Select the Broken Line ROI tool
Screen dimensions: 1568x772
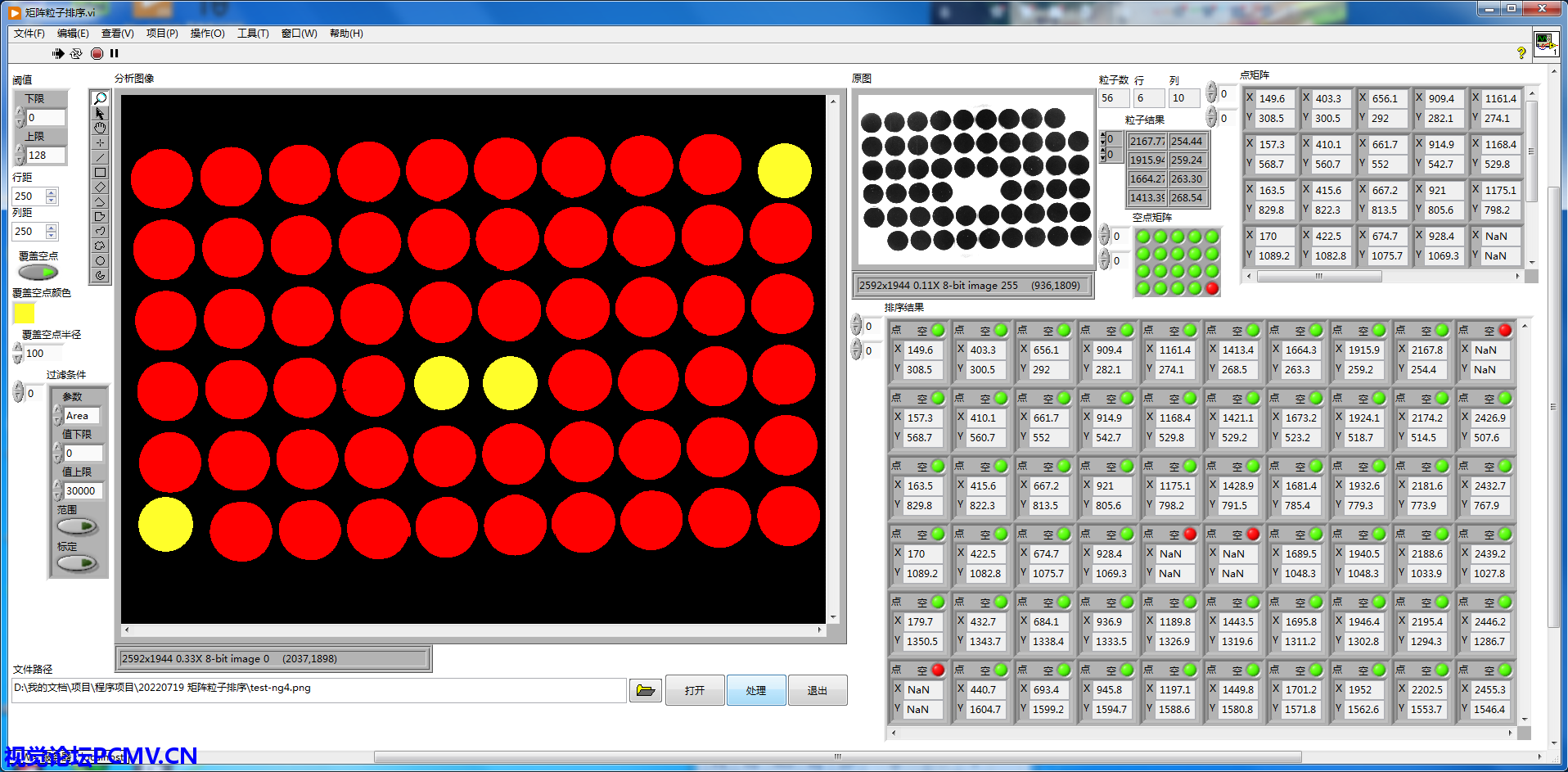(x=100, y=201)
